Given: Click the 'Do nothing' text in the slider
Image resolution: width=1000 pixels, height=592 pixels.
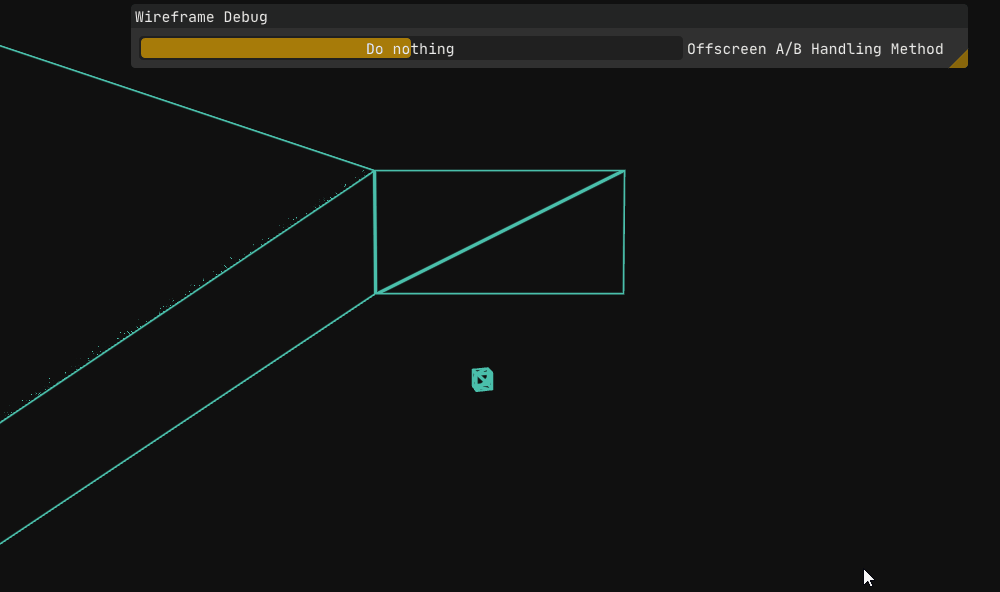Looking at the screenshot, I should (410, 49).
